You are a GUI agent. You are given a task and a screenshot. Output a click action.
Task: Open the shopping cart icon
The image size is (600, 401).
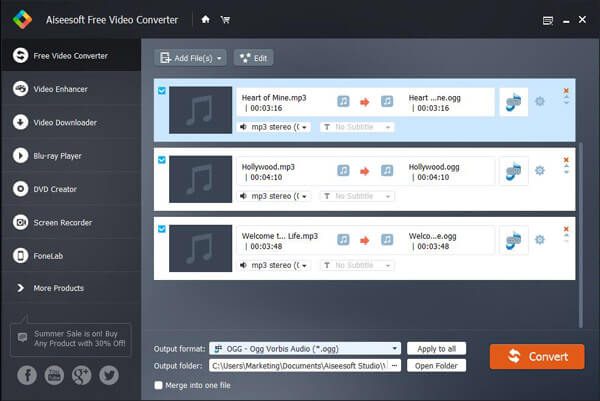[x=225, y=20]
